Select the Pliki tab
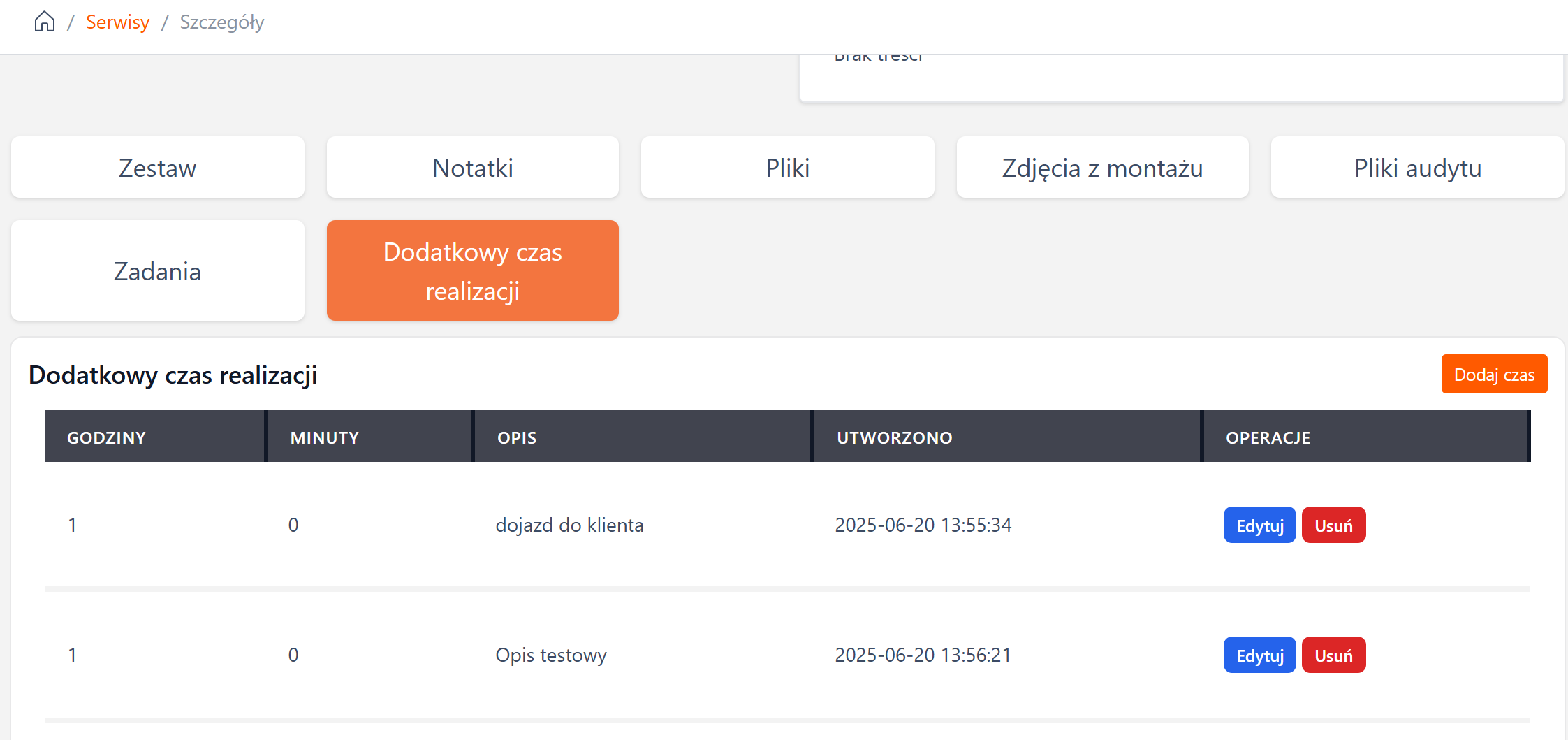The image size is (1568, 740). pyautogui.click(x=788, y=168)
